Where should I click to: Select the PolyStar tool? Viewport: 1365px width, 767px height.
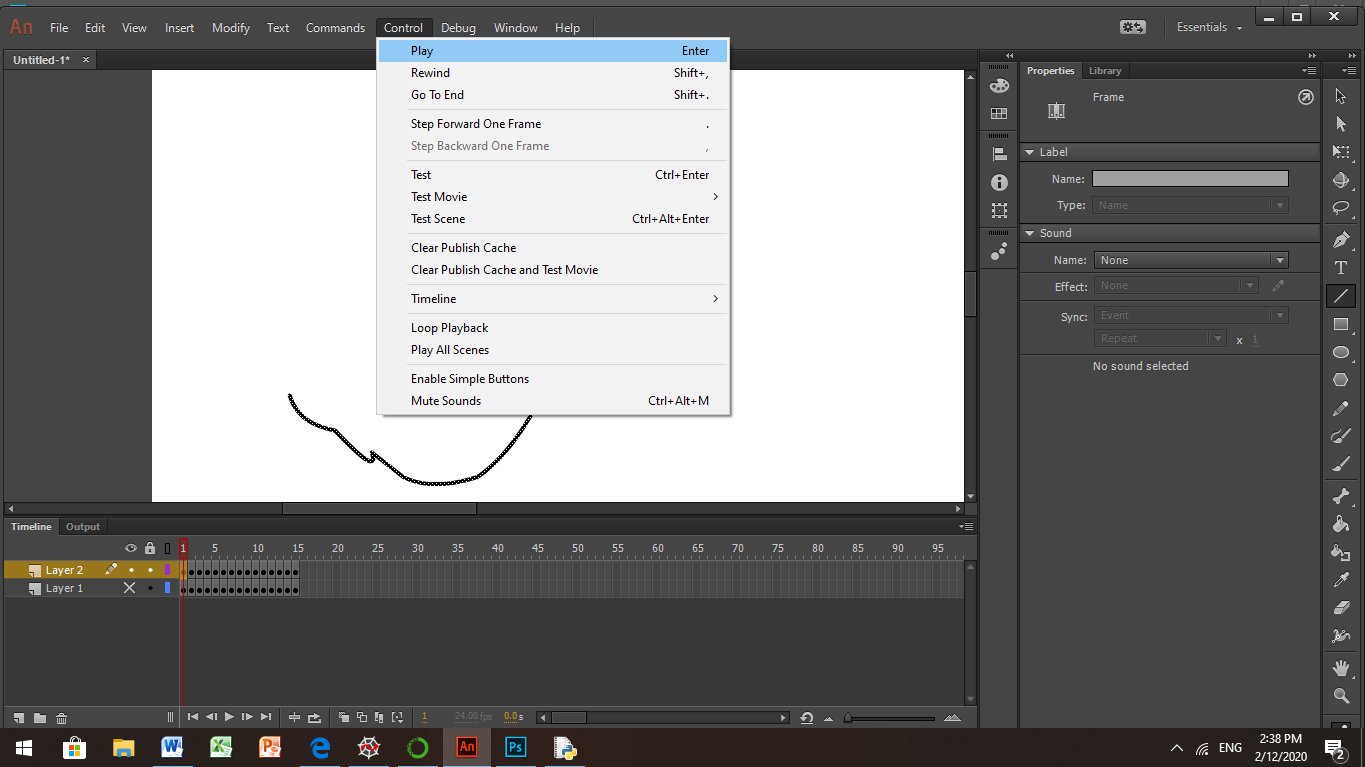coord(1341,380)
